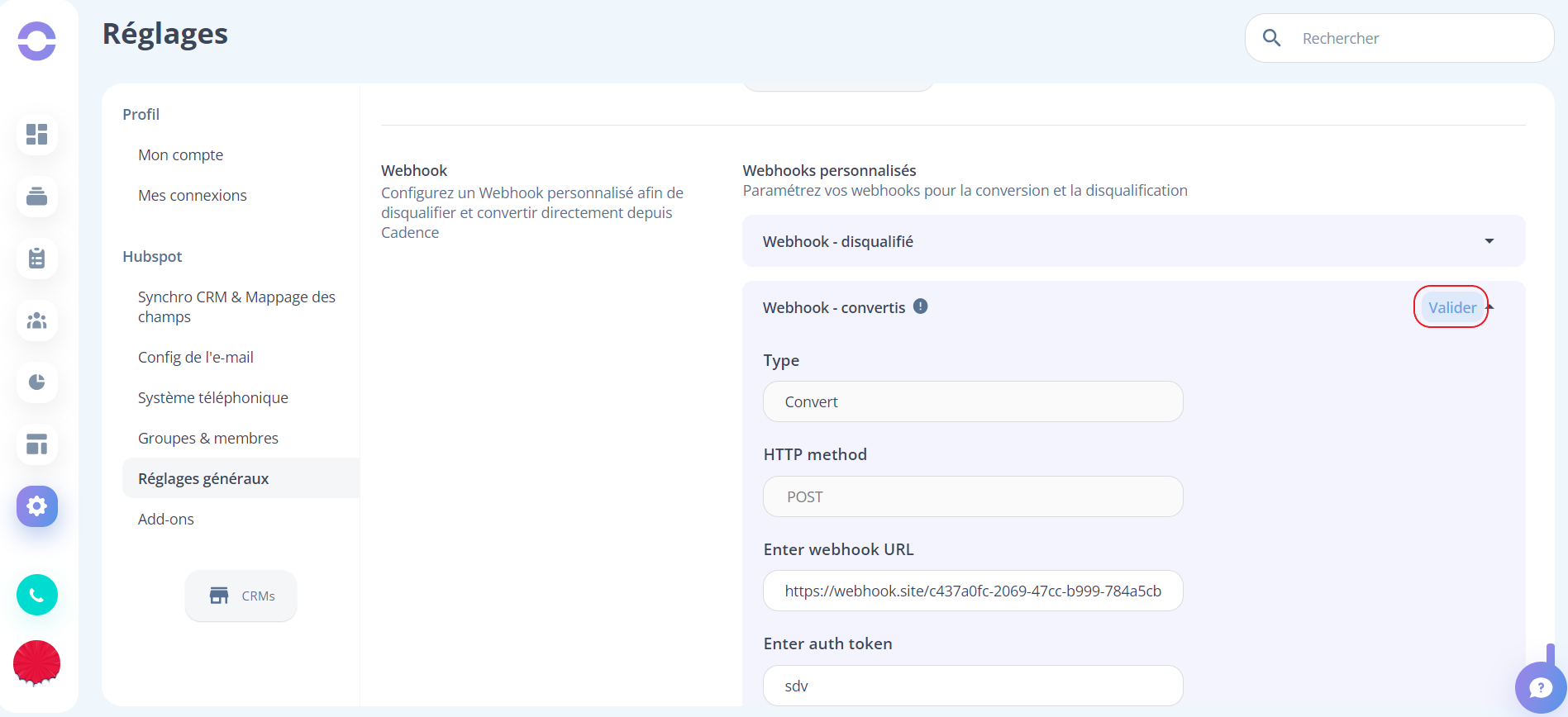The image size is (1568, 717).
Task: Open the red user avatar
Action: (37, 663)
